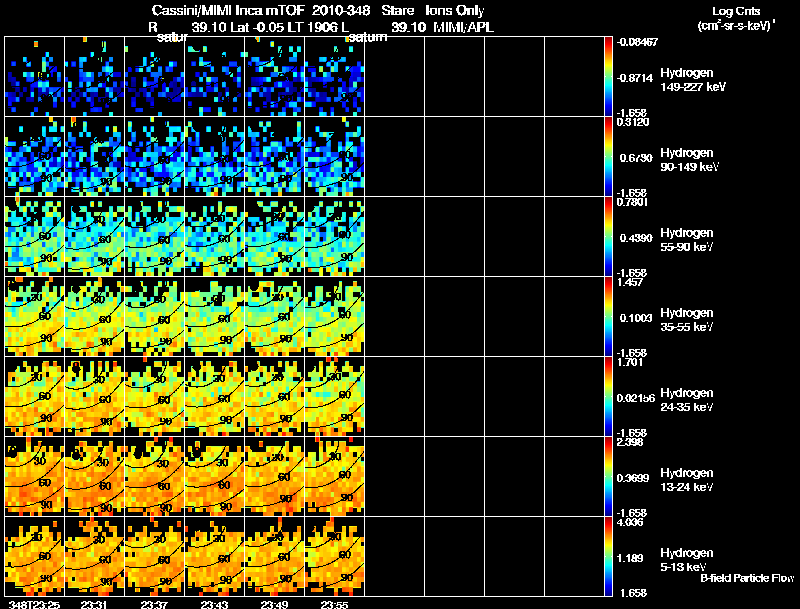800x609 pixels.
Task: Open the 149-227 keV image at 23:25
Action: click(34, 76)
